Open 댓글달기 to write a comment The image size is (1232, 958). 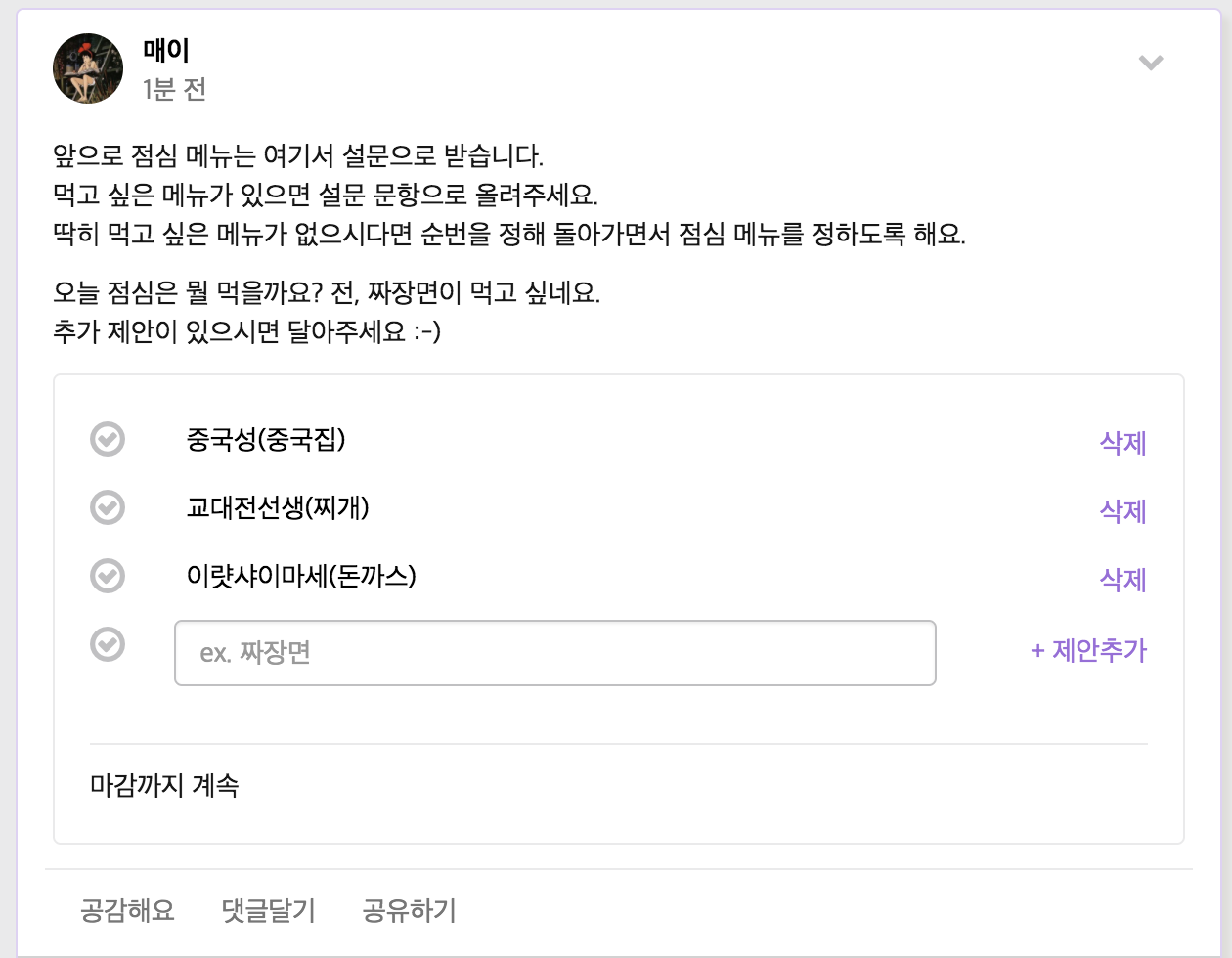coord(269,911)
